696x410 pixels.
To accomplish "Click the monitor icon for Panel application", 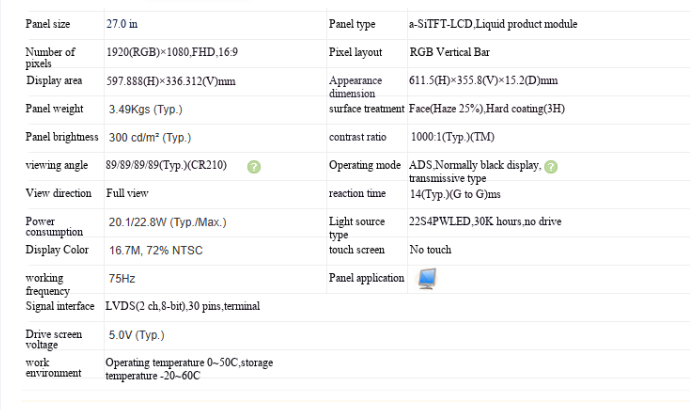I will [427, 279].
